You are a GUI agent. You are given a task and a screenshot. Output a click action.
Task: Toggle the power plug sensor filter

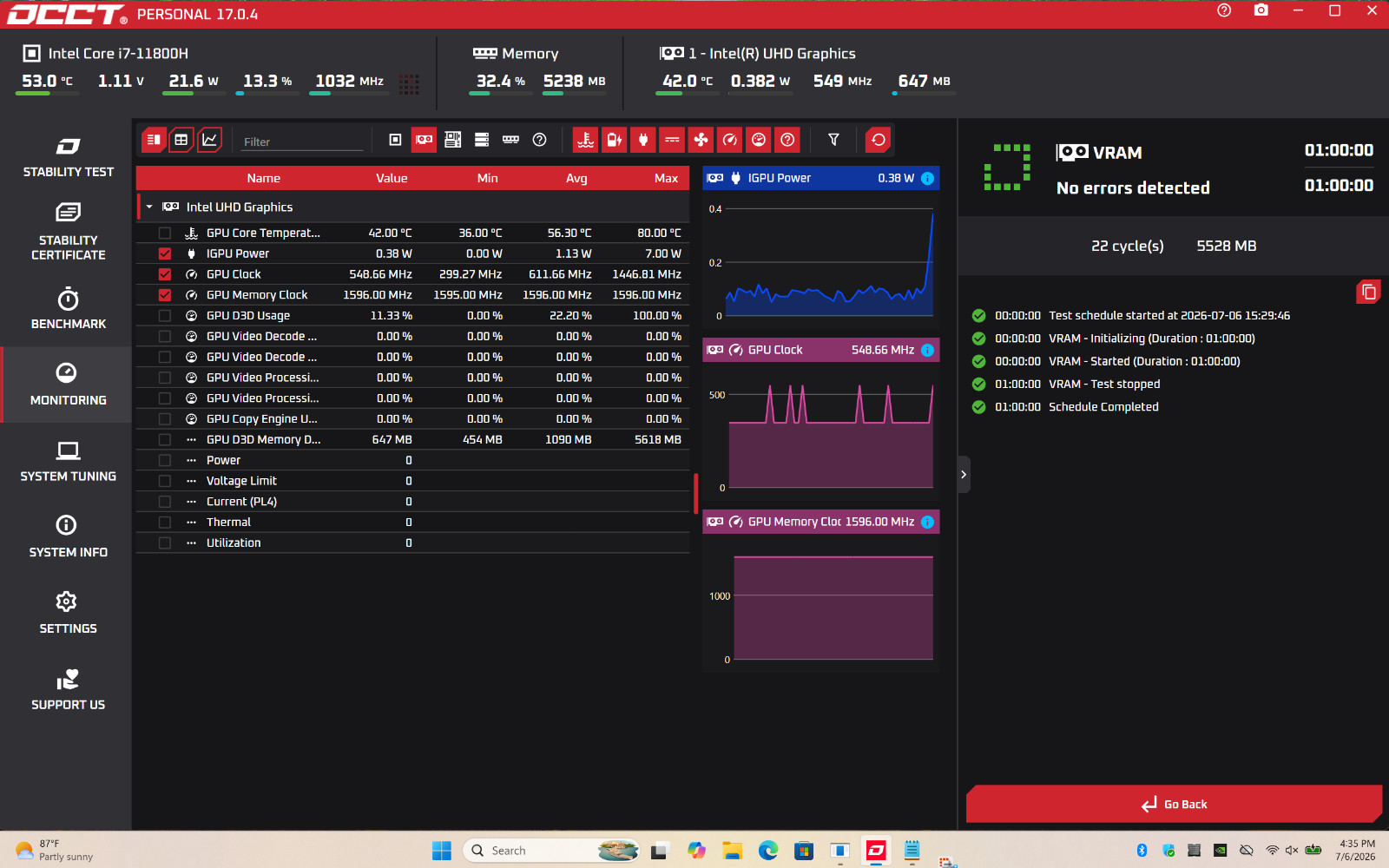point(643,140)
